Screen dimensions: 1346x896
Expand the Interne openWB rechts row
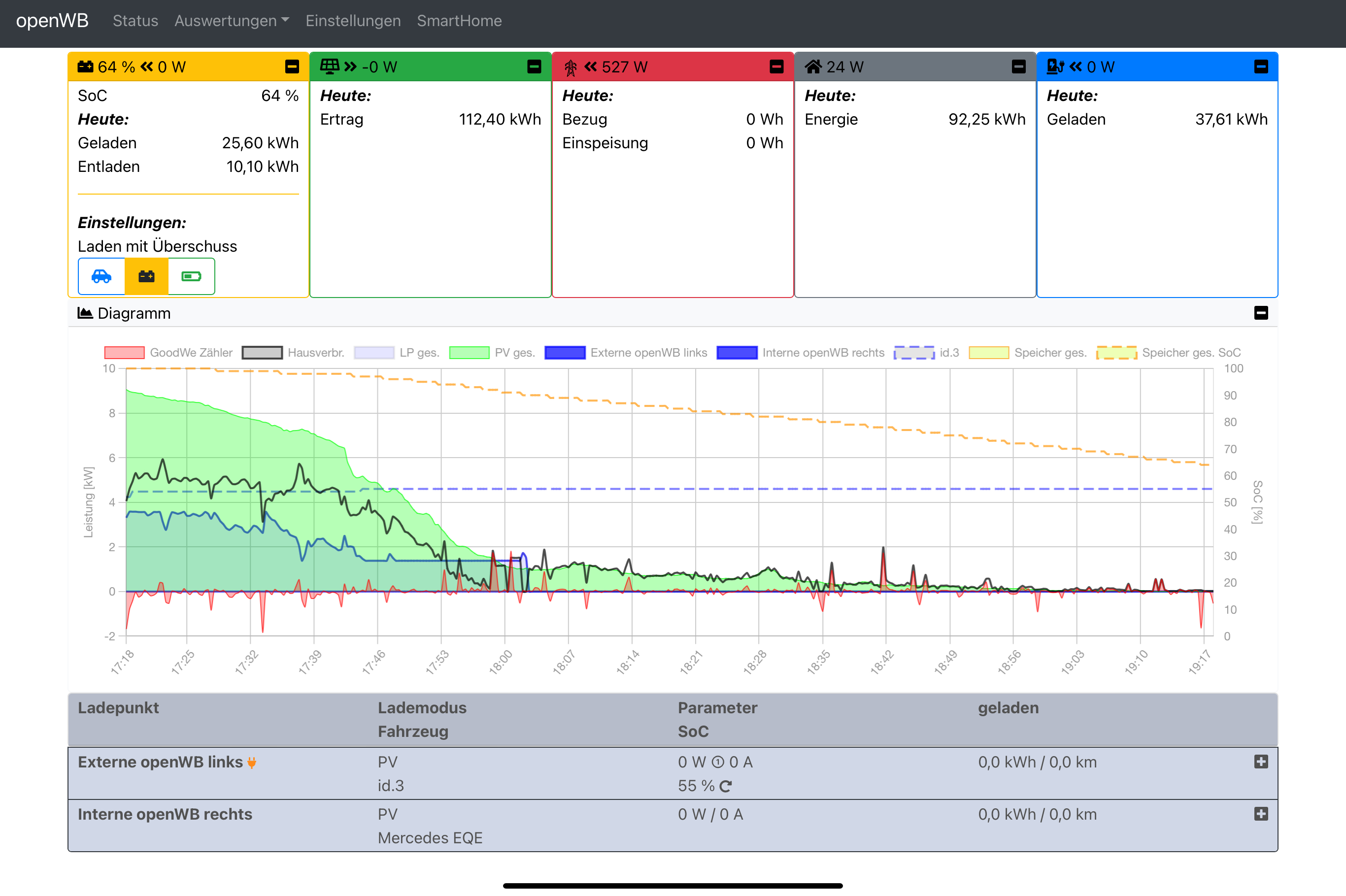(1261, 814)
